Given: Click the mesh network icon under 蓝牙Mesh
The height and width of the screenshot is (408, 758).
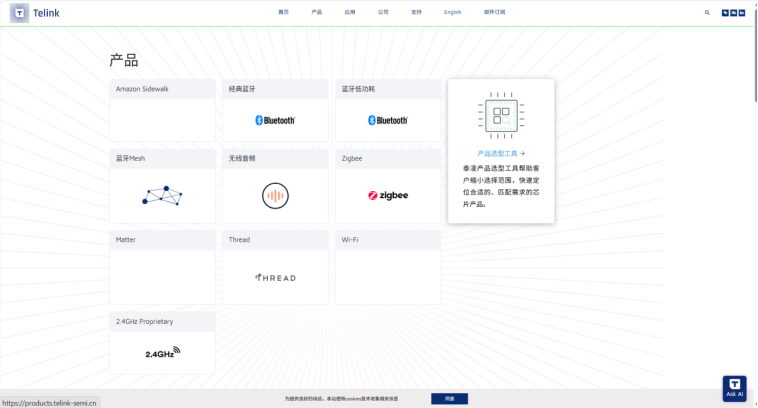Looking at the screenshot, I should [x=162, y=195].
